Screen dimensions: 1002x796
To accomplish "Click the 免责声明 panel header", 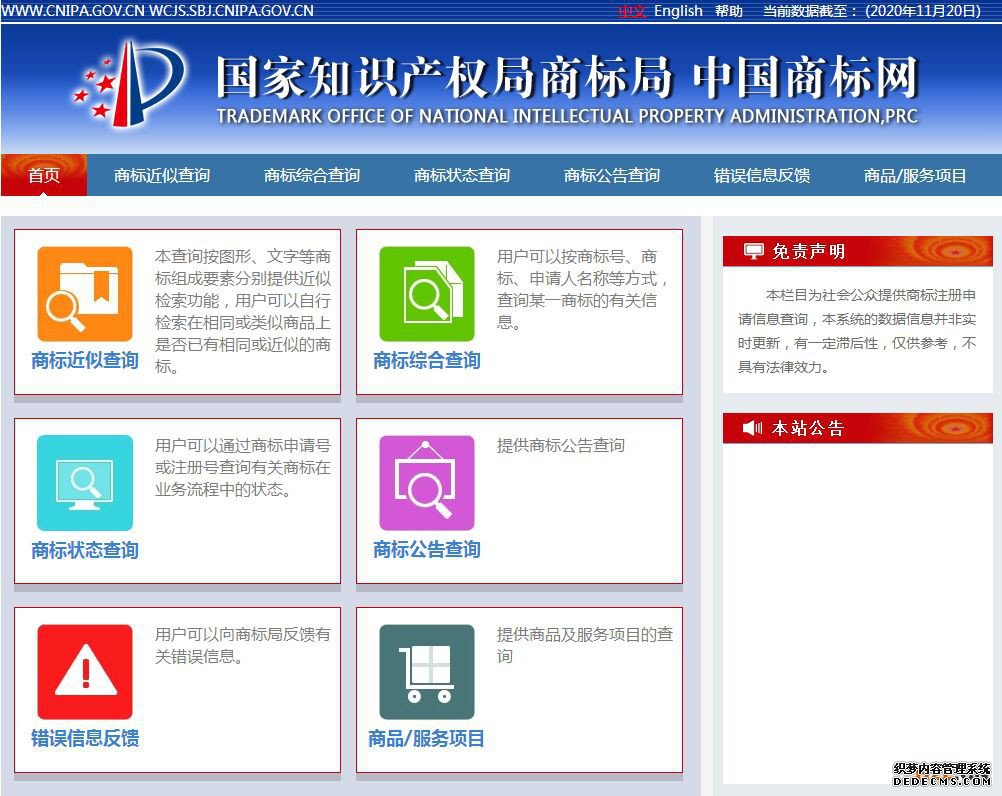I will tap(858, 251).
